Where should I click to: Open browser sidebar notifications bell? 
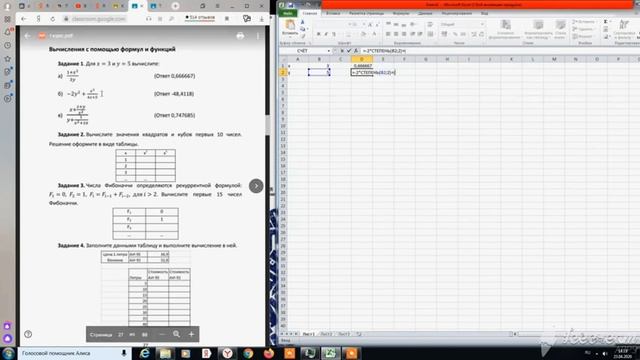point(8,32)
